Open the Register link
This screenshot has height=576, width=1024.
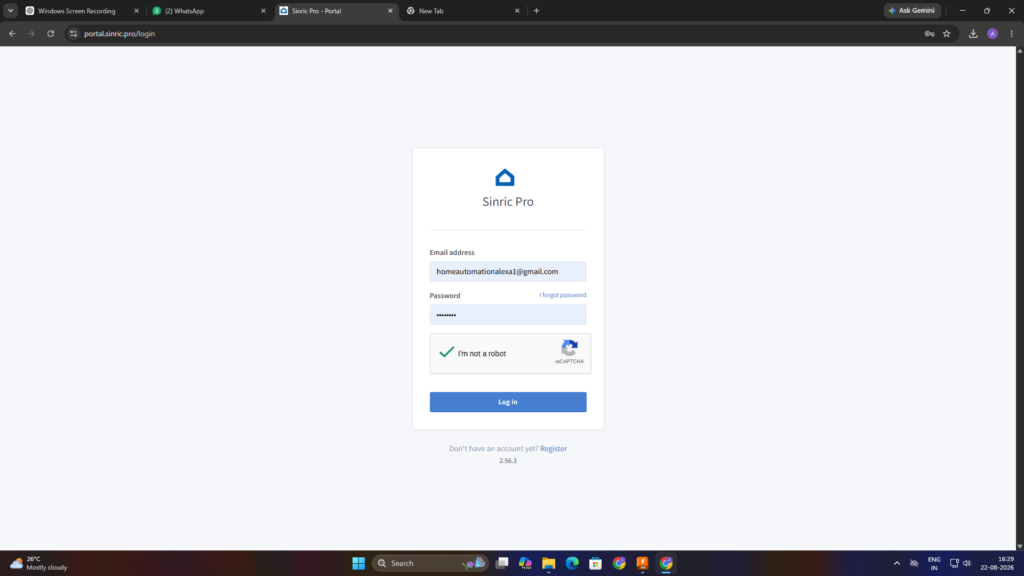click(x=553, y=449)
